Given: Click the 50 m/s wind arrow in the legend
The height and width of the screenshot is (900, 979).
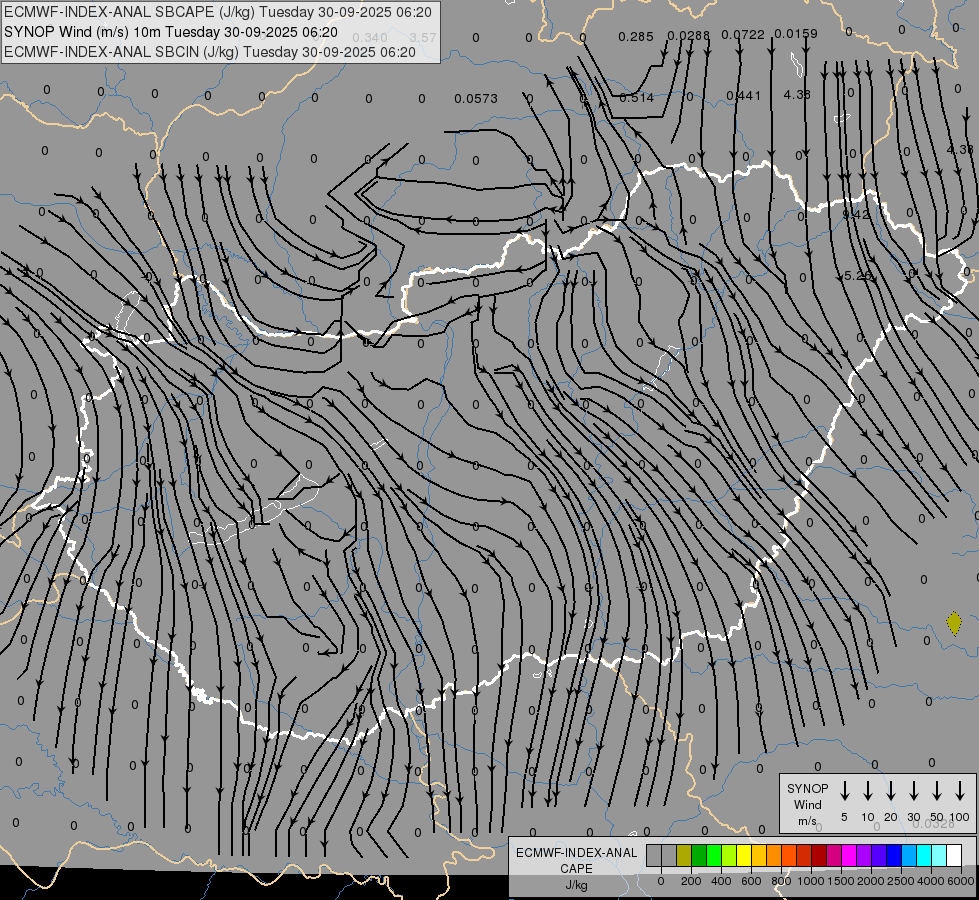Looking at the screenshot, I should point(937,791).
